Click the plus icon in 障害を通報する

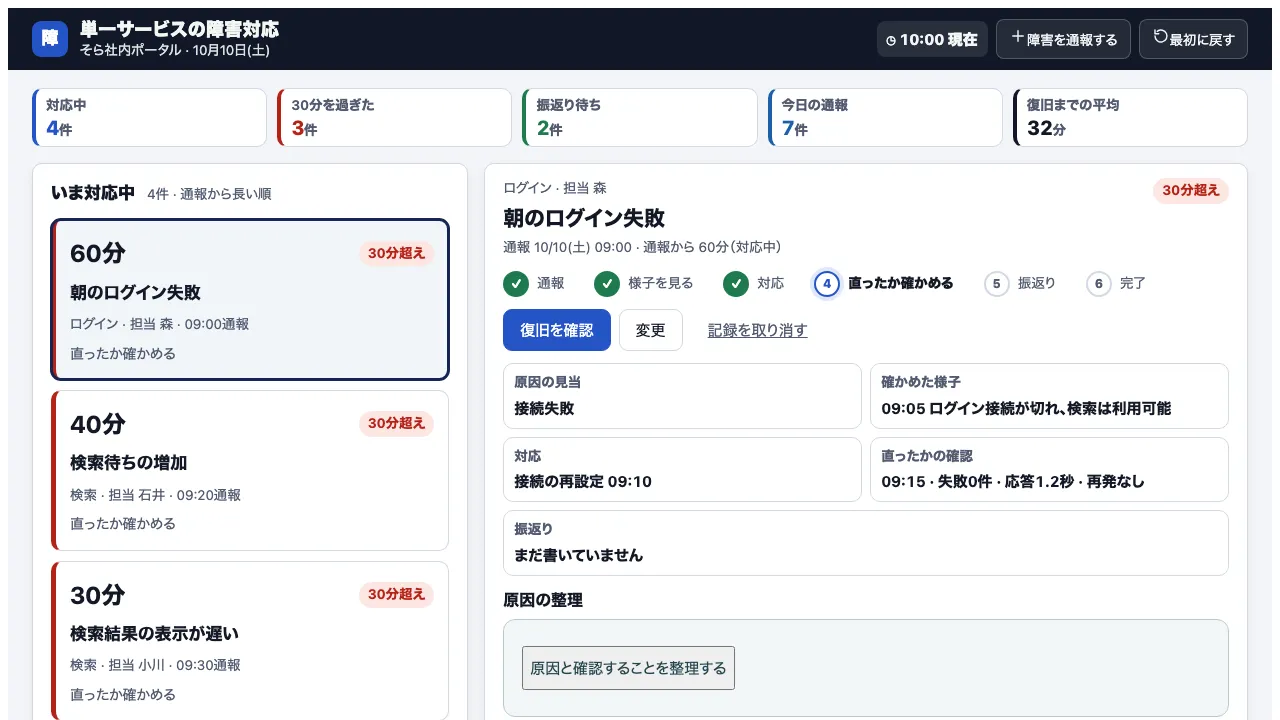click(x=1018, y=37)
